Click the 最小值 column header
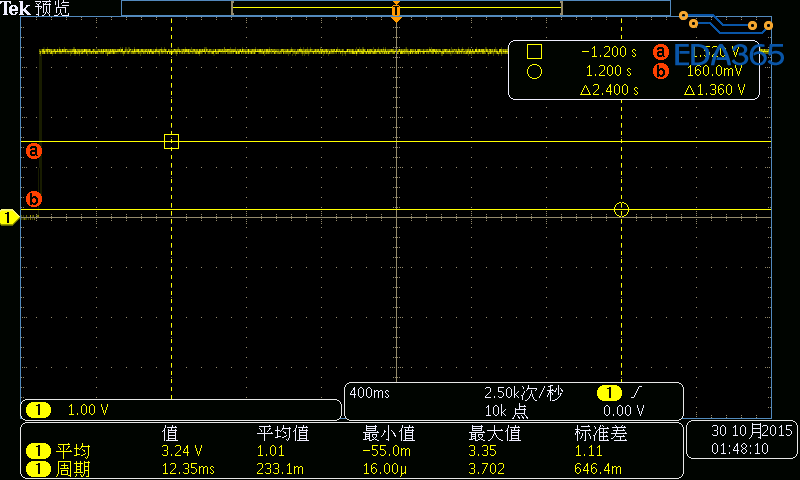 pos(389,434)
